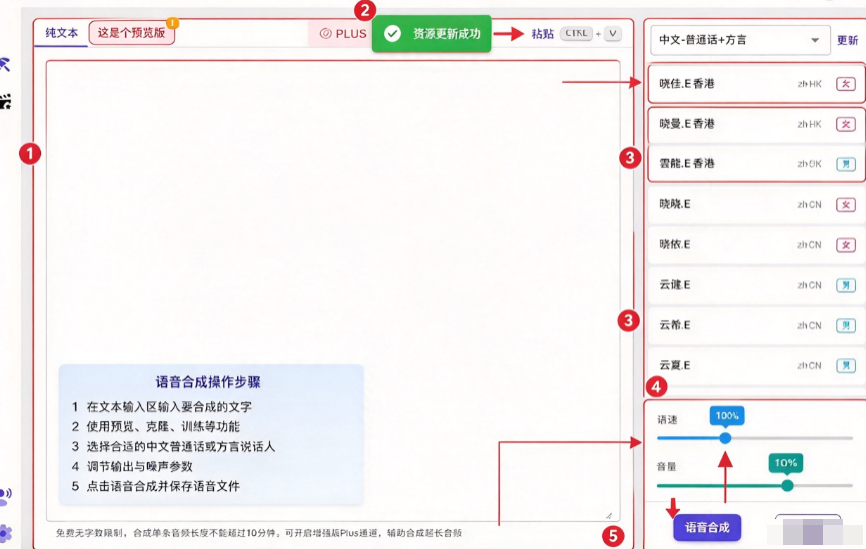This screenshot has height=549, width=866.
Task: Click the 男 badge on 云健.E
Action: 846,286
